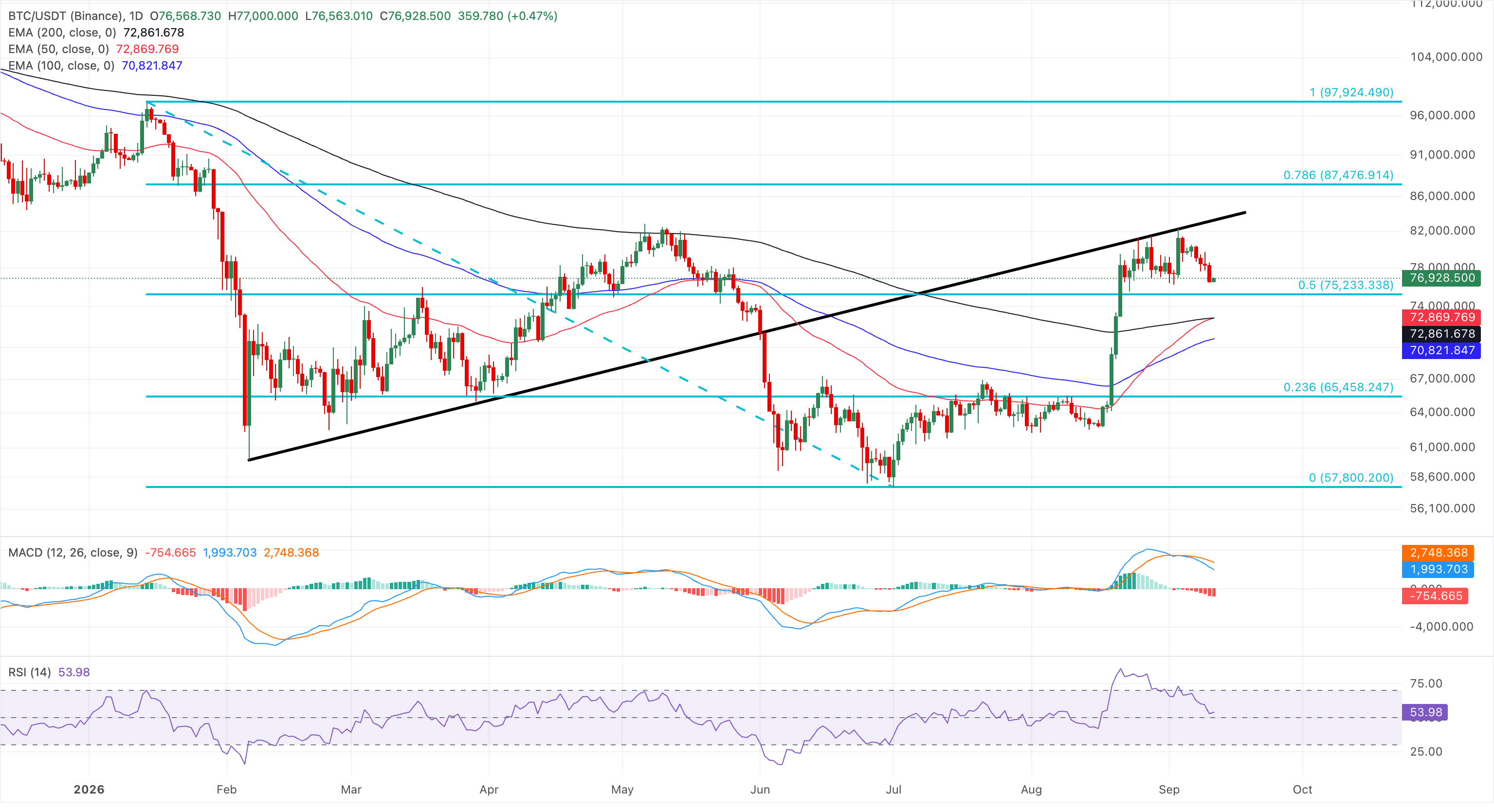The image size is (1494, 812).
Task: Click the black EMA 200 price tag 72,861.678
Action: pos(1441,333)
